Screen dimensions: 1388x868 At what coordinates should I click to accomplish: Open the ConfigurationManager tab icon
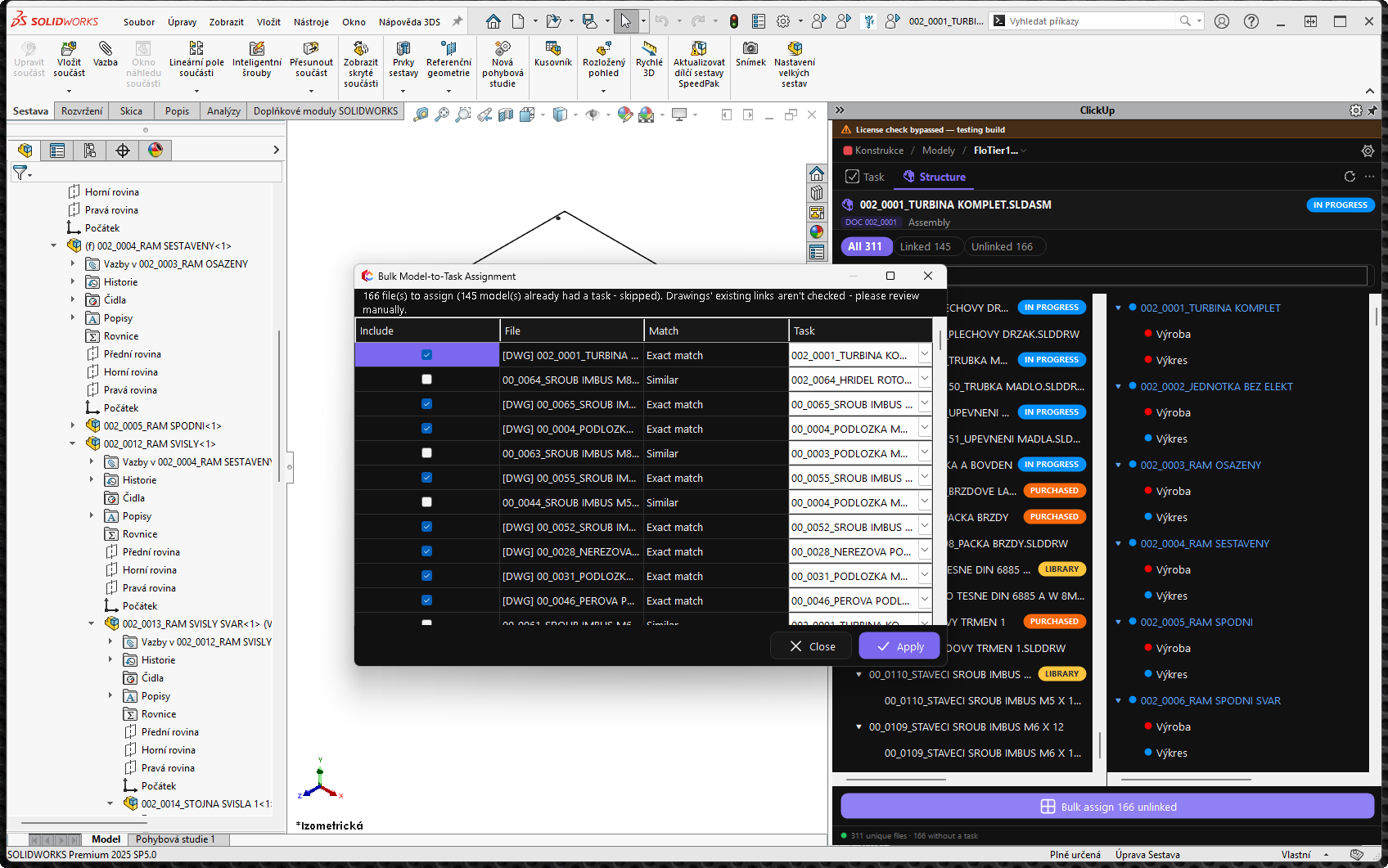coord(90,150)
